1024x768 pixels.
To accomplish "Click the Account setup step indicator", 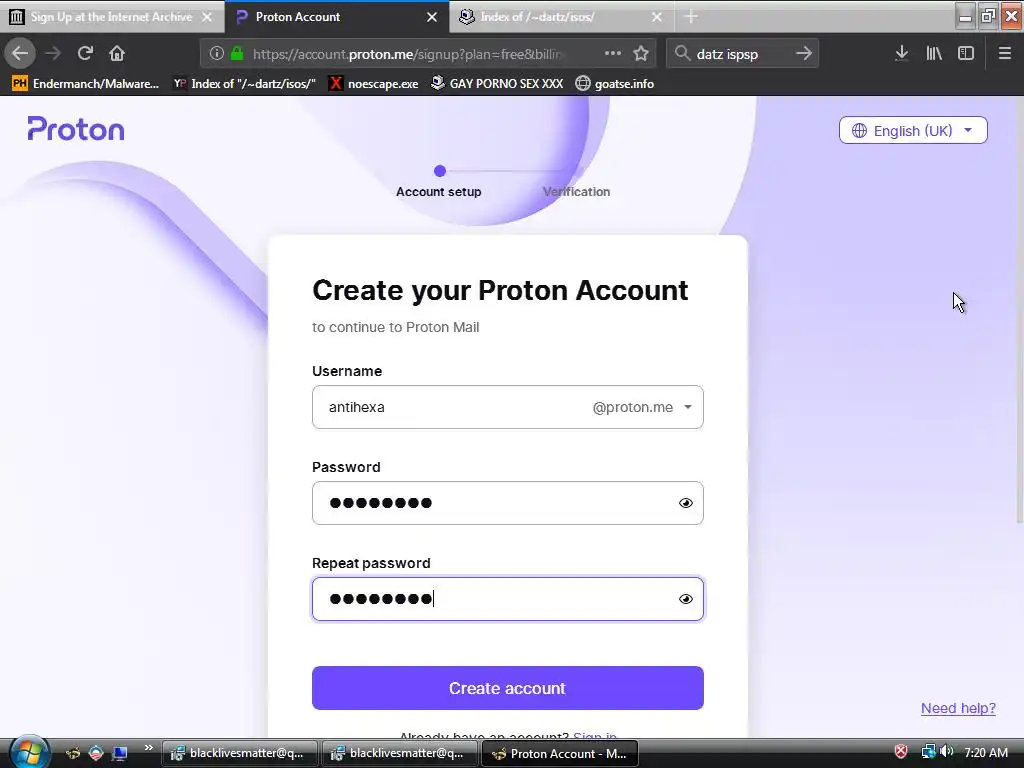I will [439, 181].
